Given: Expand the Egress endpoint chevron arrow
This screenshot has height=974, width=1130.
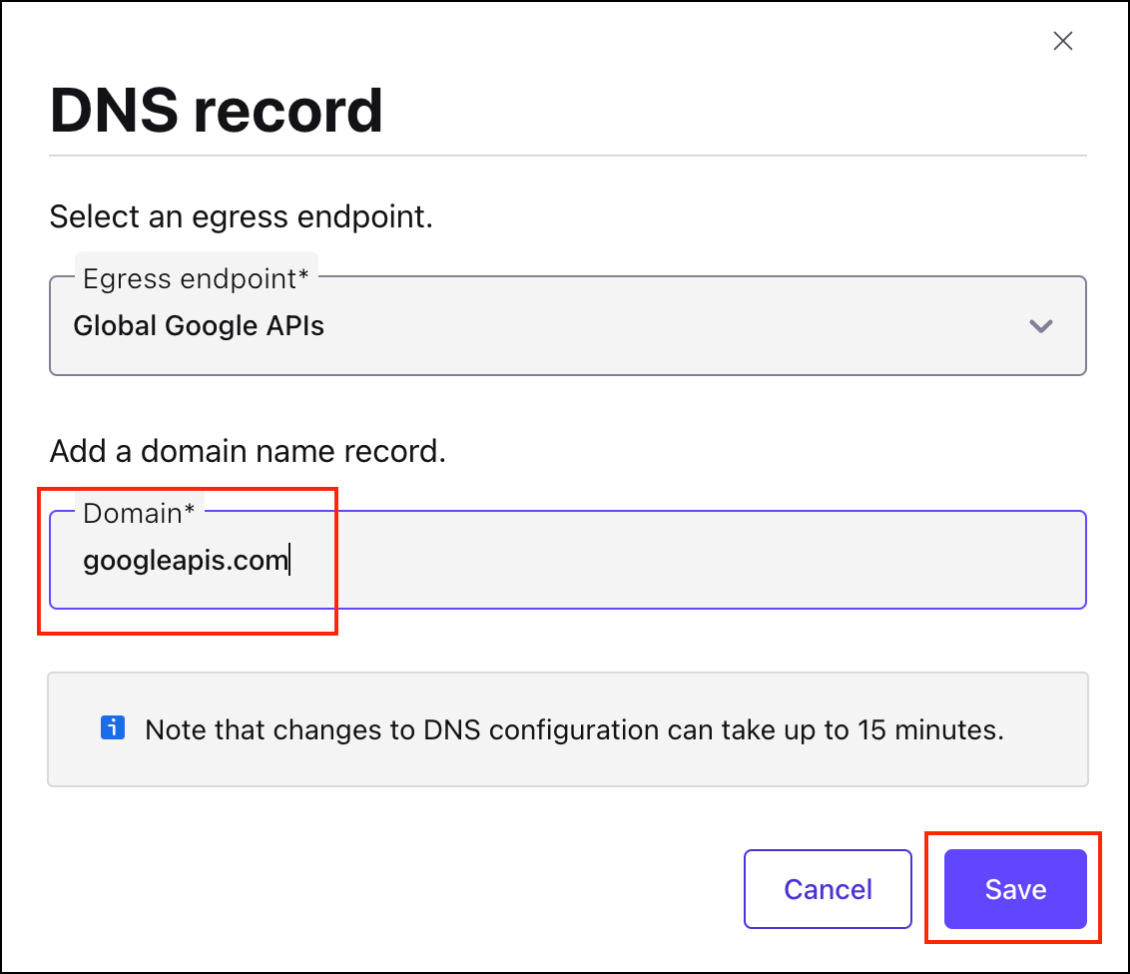Looking at the screenshot, I should click(1041, 326).
